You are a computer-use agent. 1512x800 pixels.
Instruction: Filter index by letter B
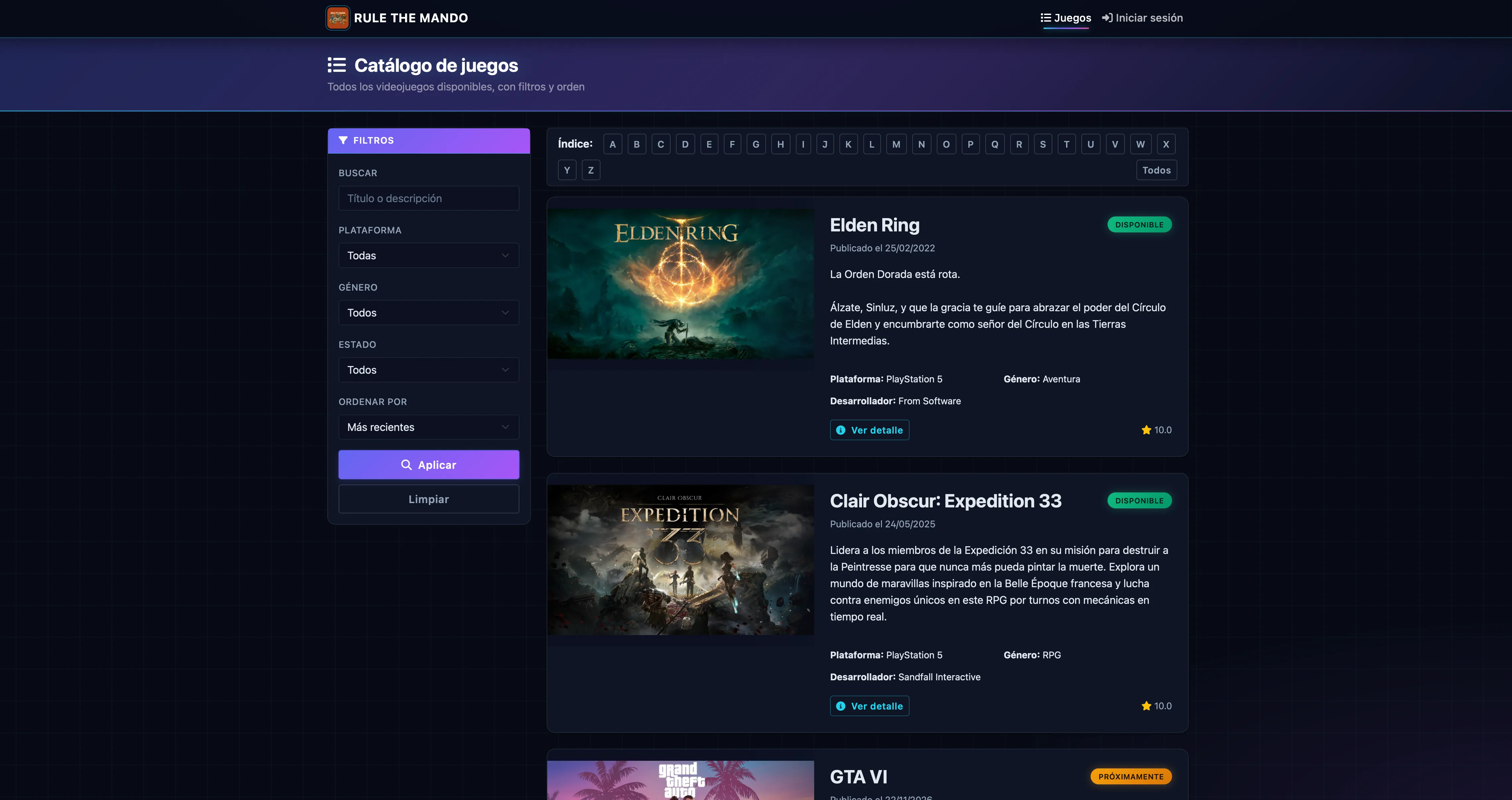coord(637,145)
